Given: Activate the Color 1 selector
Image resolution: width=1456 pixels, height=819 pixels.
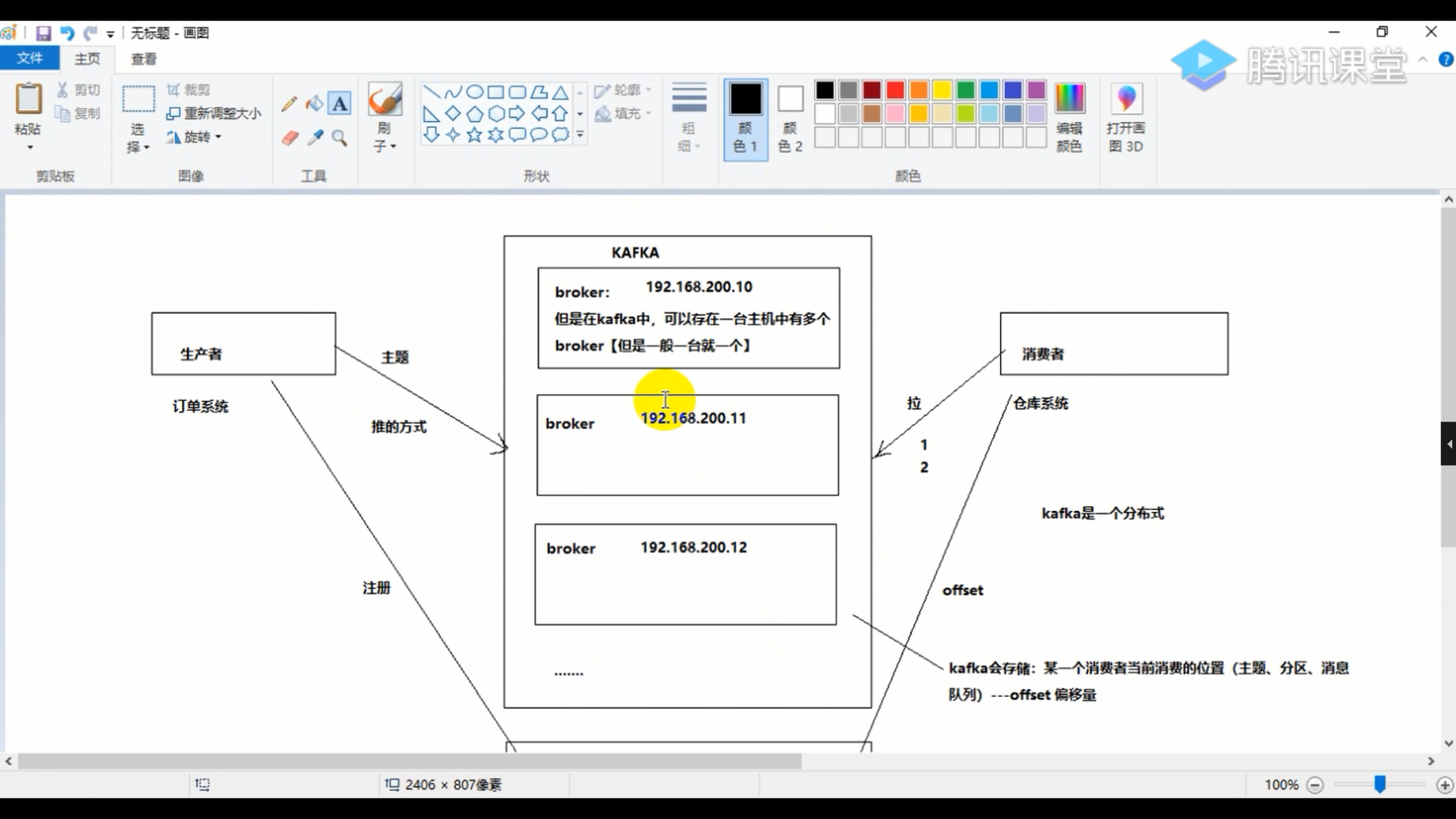Looking at the screenshot, I should tap(745, 118).
